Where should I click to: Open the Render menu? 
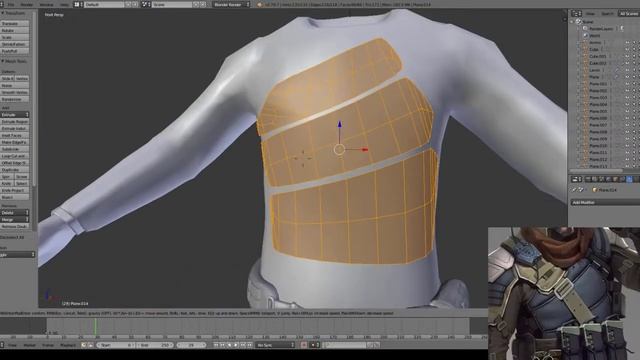coord(27,4)
